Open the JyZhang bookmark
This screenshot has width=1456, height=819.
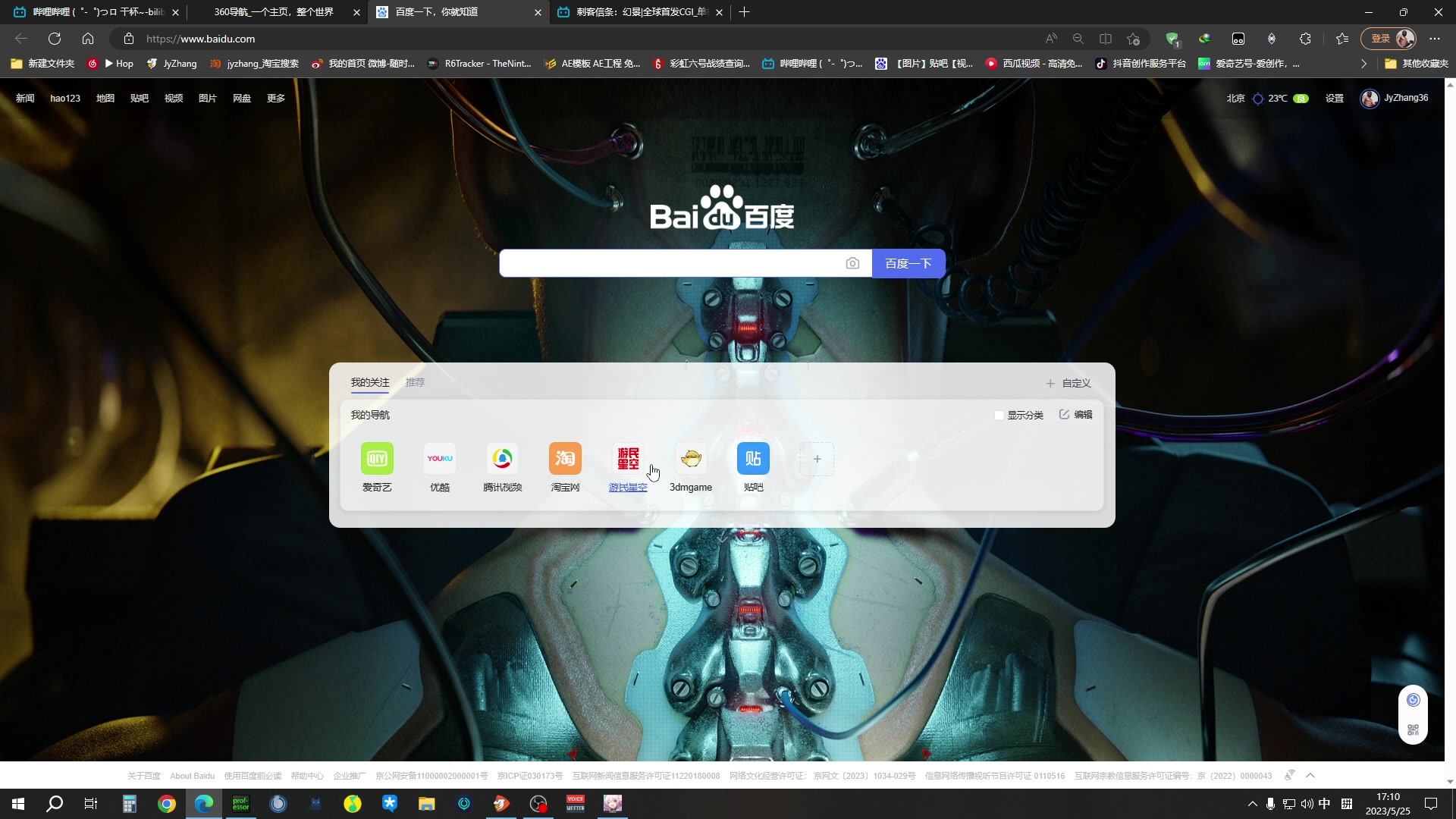[x=171, y=64]
